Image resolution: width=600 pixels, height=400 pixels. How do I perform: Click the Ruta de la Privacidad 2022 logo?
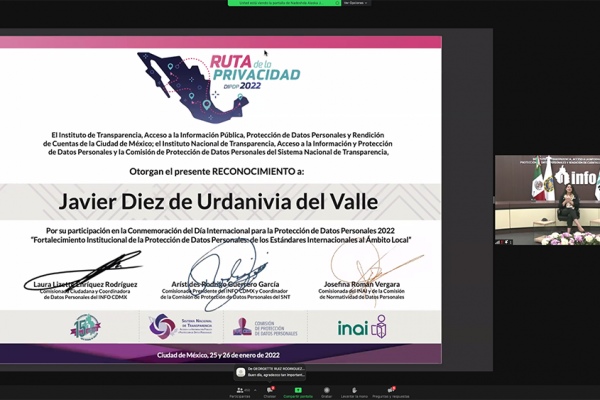218,88
